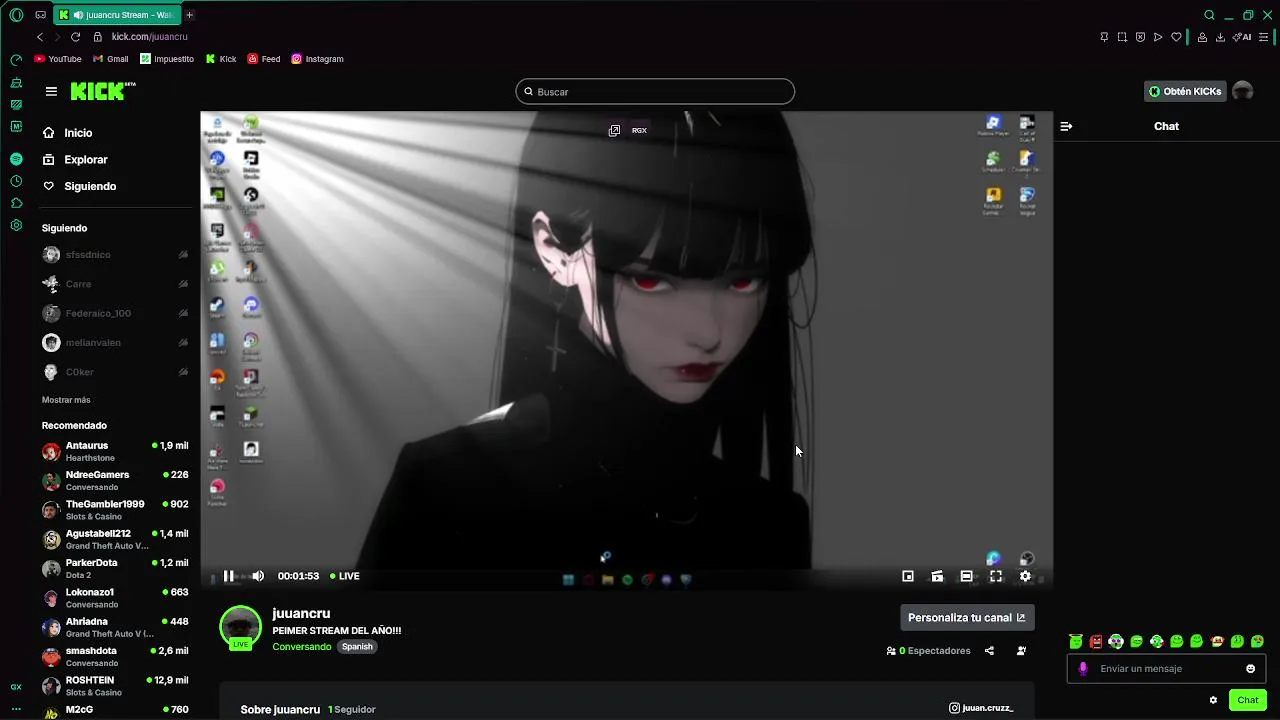Open the Aria AI toolbar button

(x=1243, y=37)
